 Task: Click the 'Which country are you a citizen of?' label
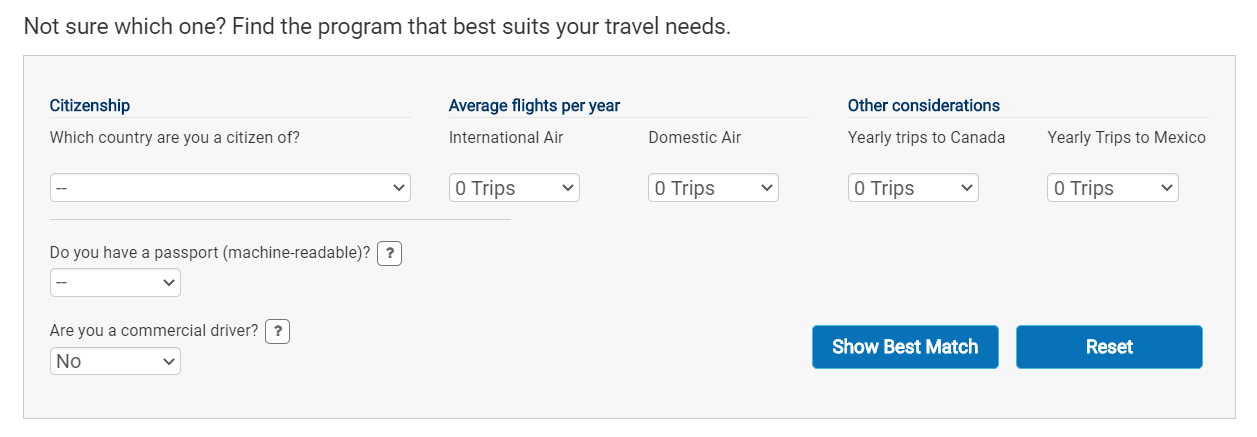click(175, 138)
